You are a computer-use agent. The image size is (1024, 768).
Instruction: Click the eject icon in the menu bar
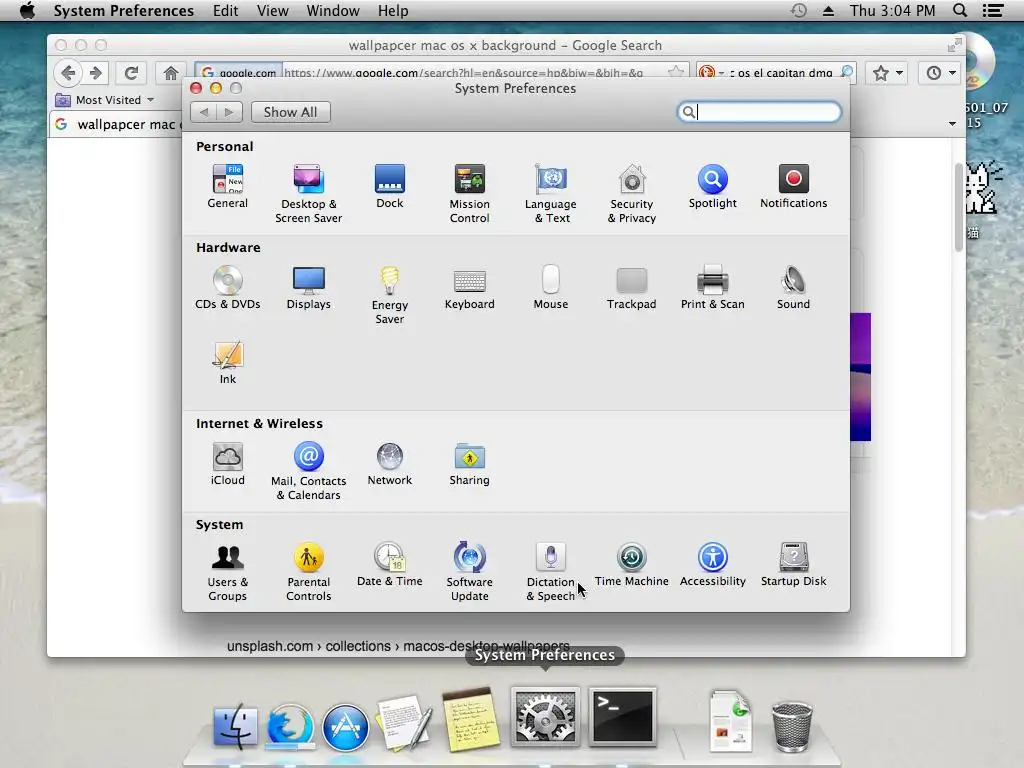828,10
